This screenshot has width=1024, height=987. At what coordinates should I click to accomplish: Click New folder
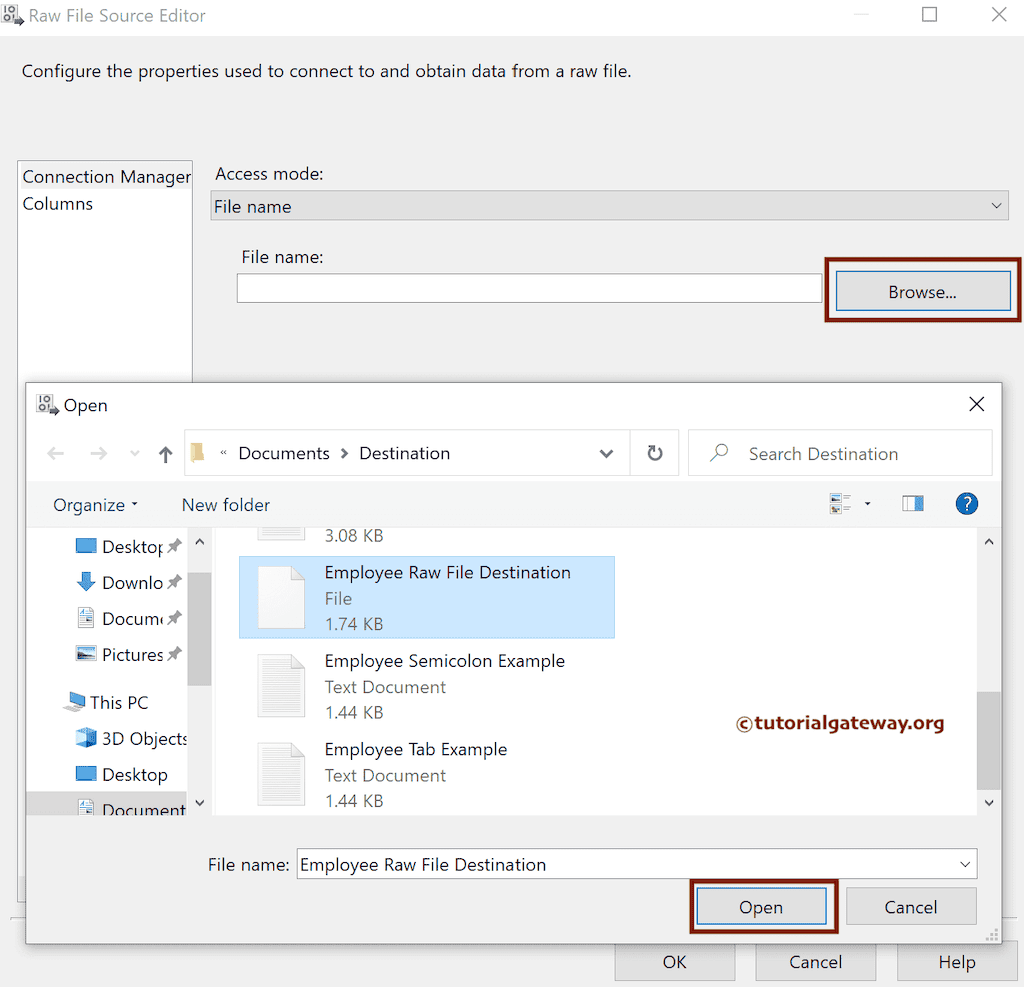(x=225, y=505)
